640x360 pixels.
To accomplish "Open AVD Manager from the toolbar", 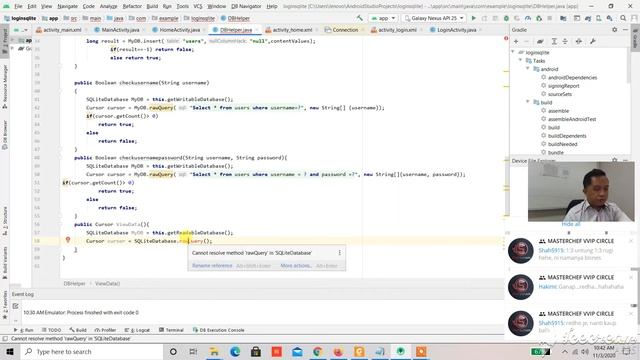I will click(x=599, y=18).
